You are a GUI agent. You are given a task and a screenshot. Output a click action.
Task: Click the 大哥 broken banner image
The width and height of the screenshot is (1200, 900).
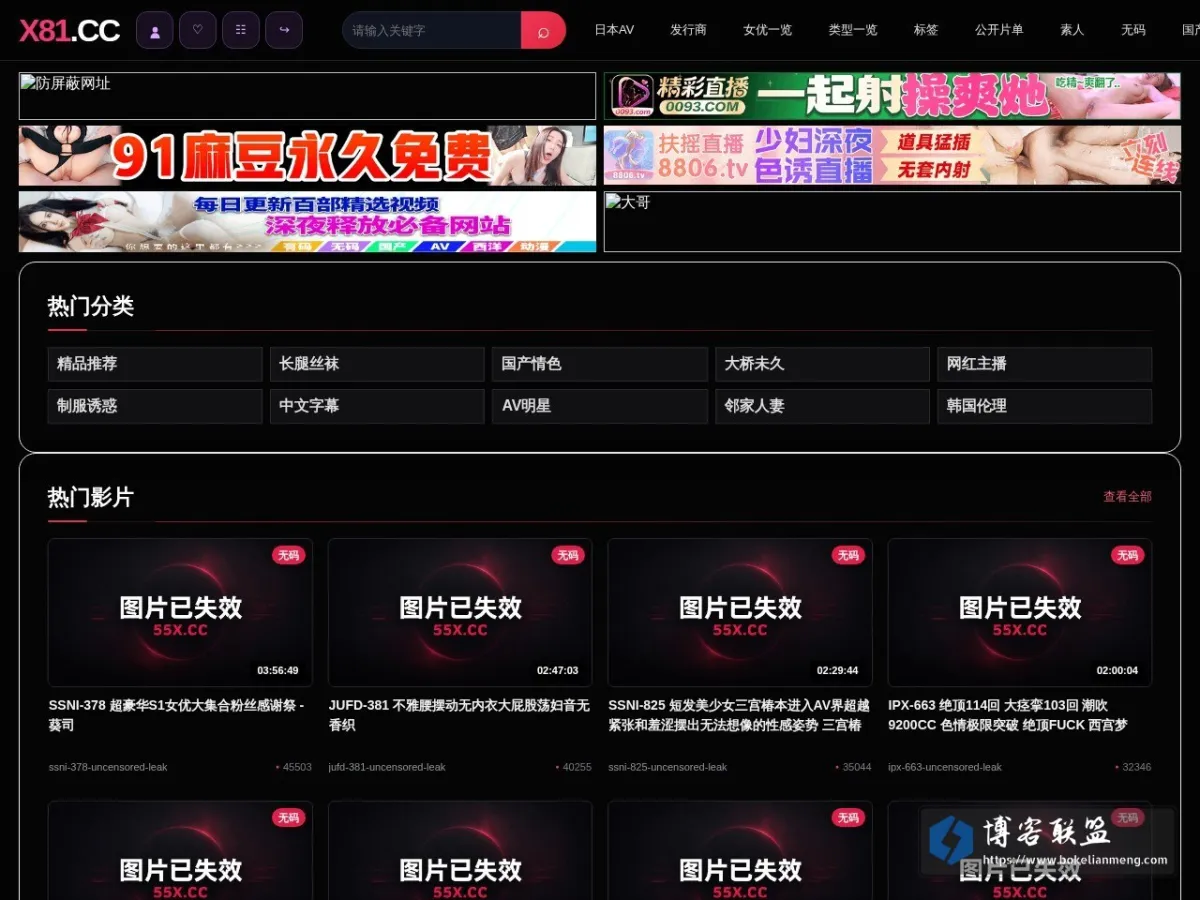click(x=892, y=221)
